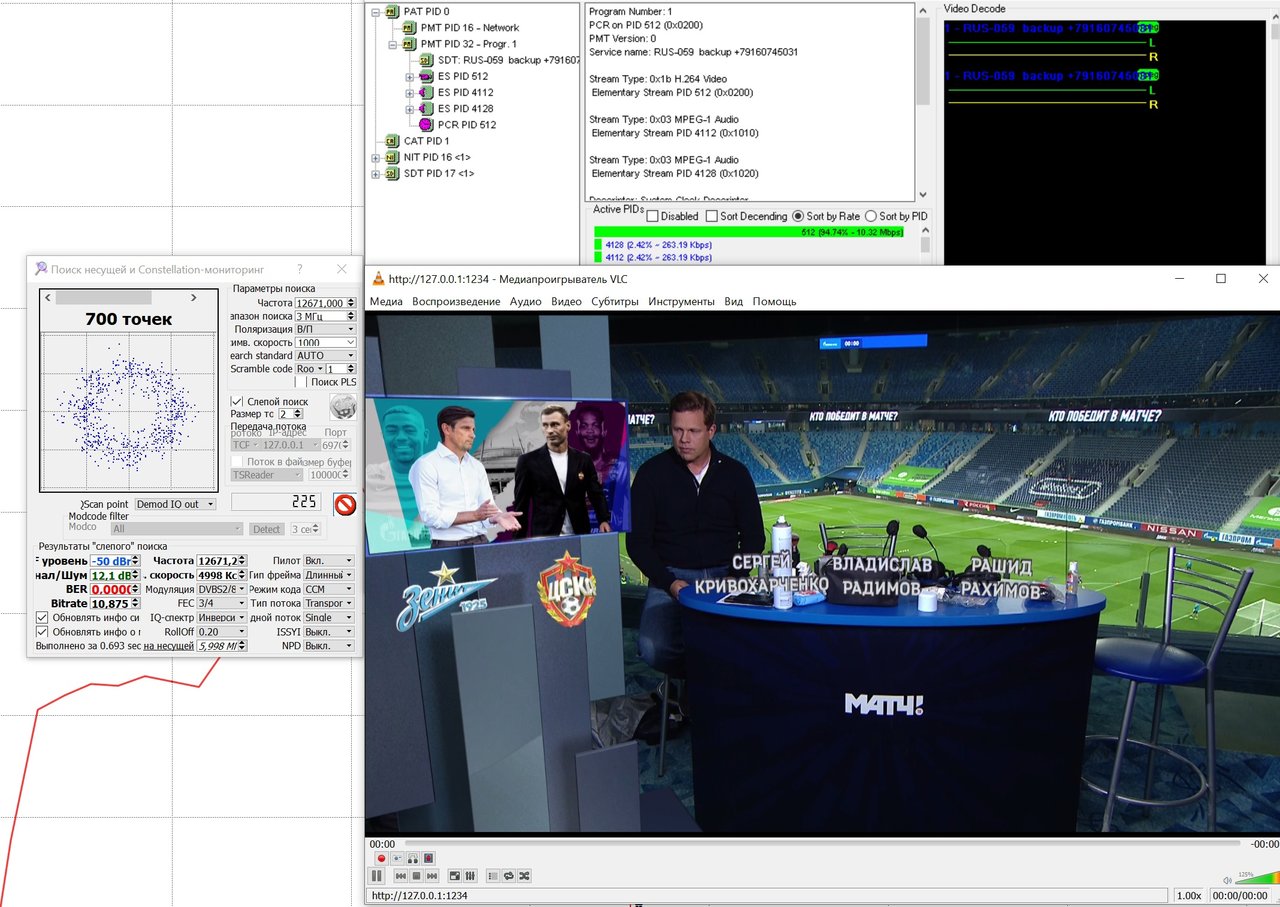Image resolution: width=1280 pixels, height=907 pixels.
Task: Open the Инструменты menu in VLC
Action: tap(681, 301)
